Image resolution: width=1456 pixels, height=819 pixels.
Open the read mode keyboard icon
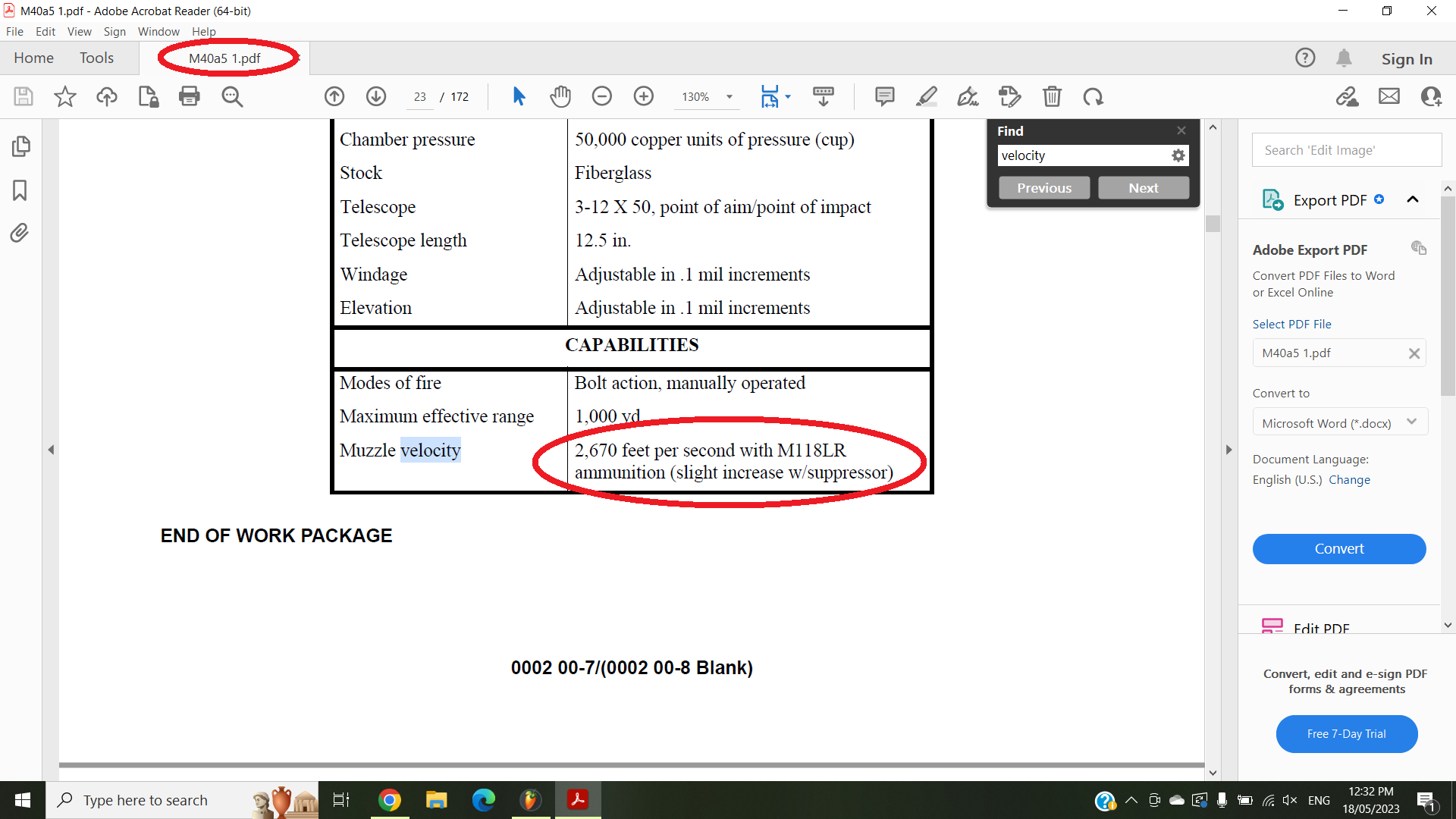point(824,96)
